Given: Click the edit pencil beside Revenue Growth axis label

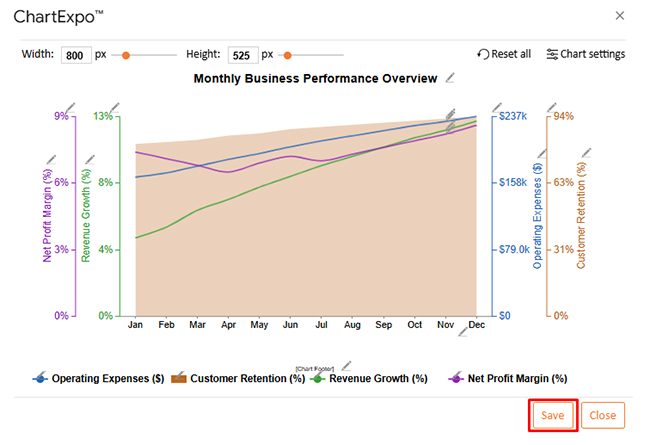Looking at the screenshot, I should [88, 161].
